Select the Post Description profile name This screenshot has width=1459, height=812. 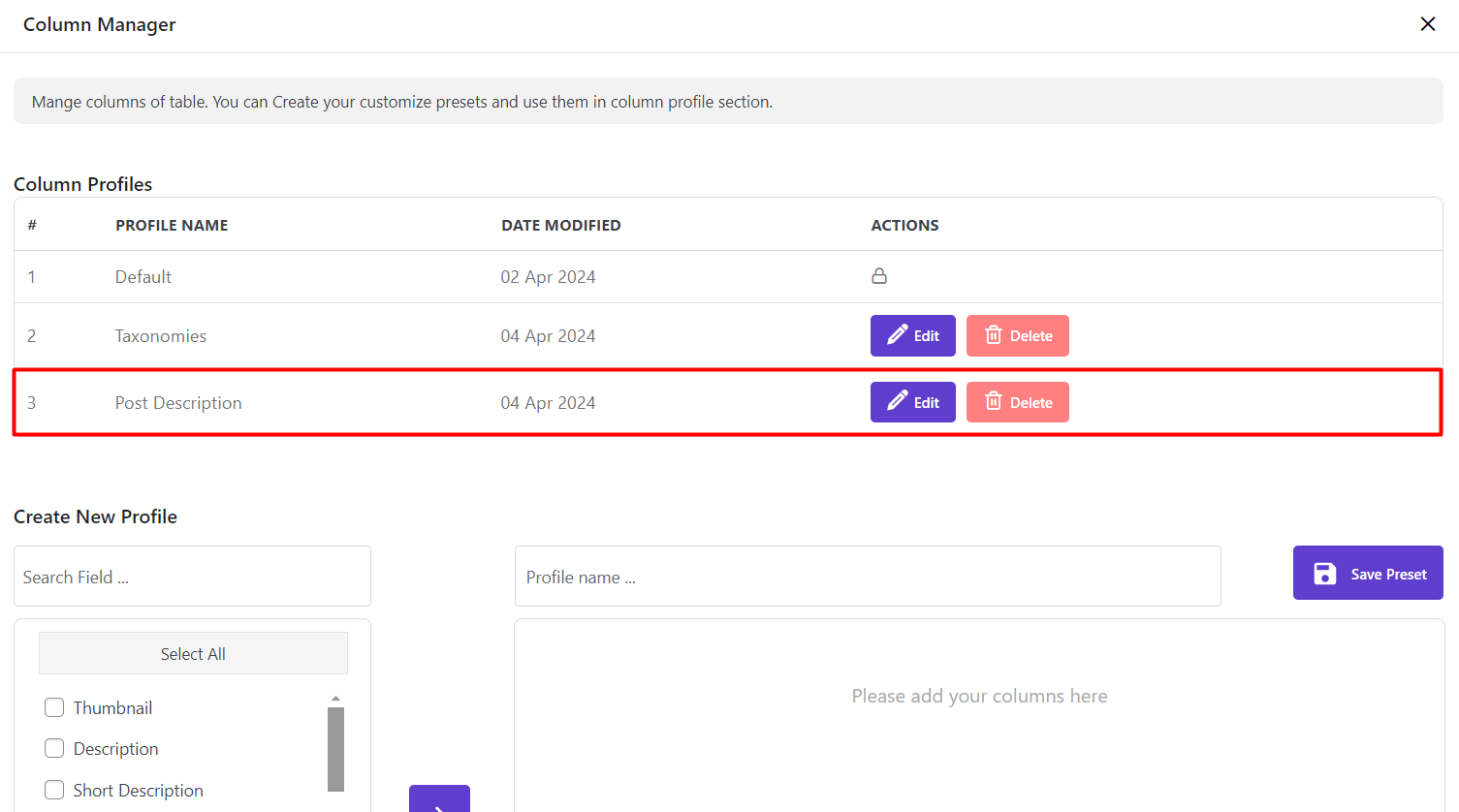click(x=178, y=403)
